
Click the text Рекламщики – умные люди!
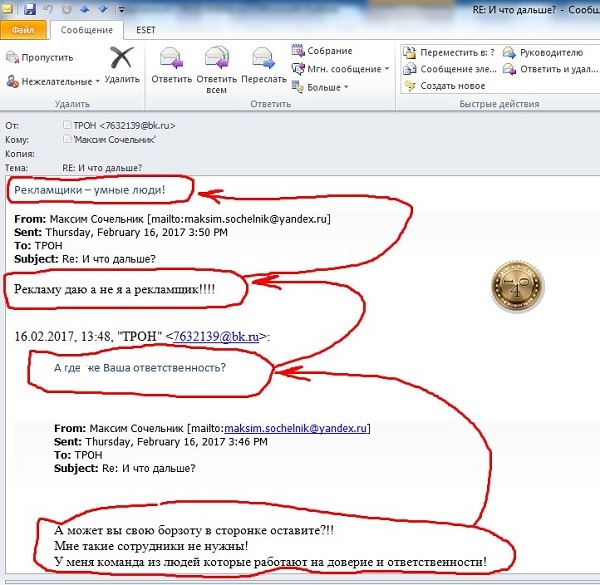pyautogui.click(x=90, y=190)
